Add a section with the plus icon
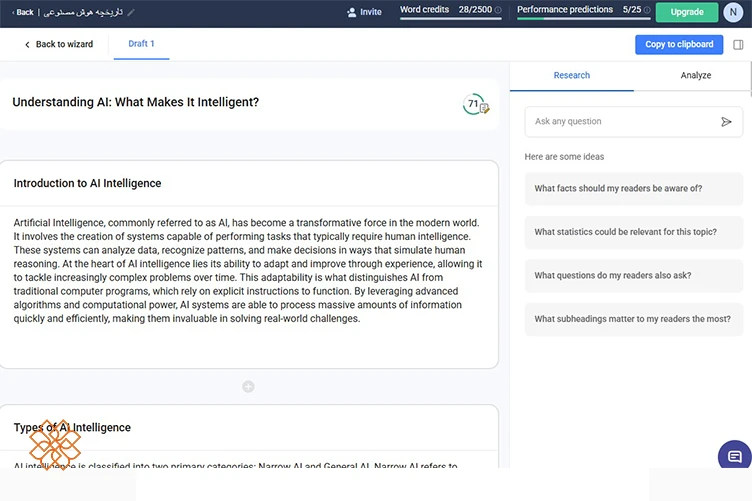Viewport: 752px width, 501px height. (x=248, y=386)
